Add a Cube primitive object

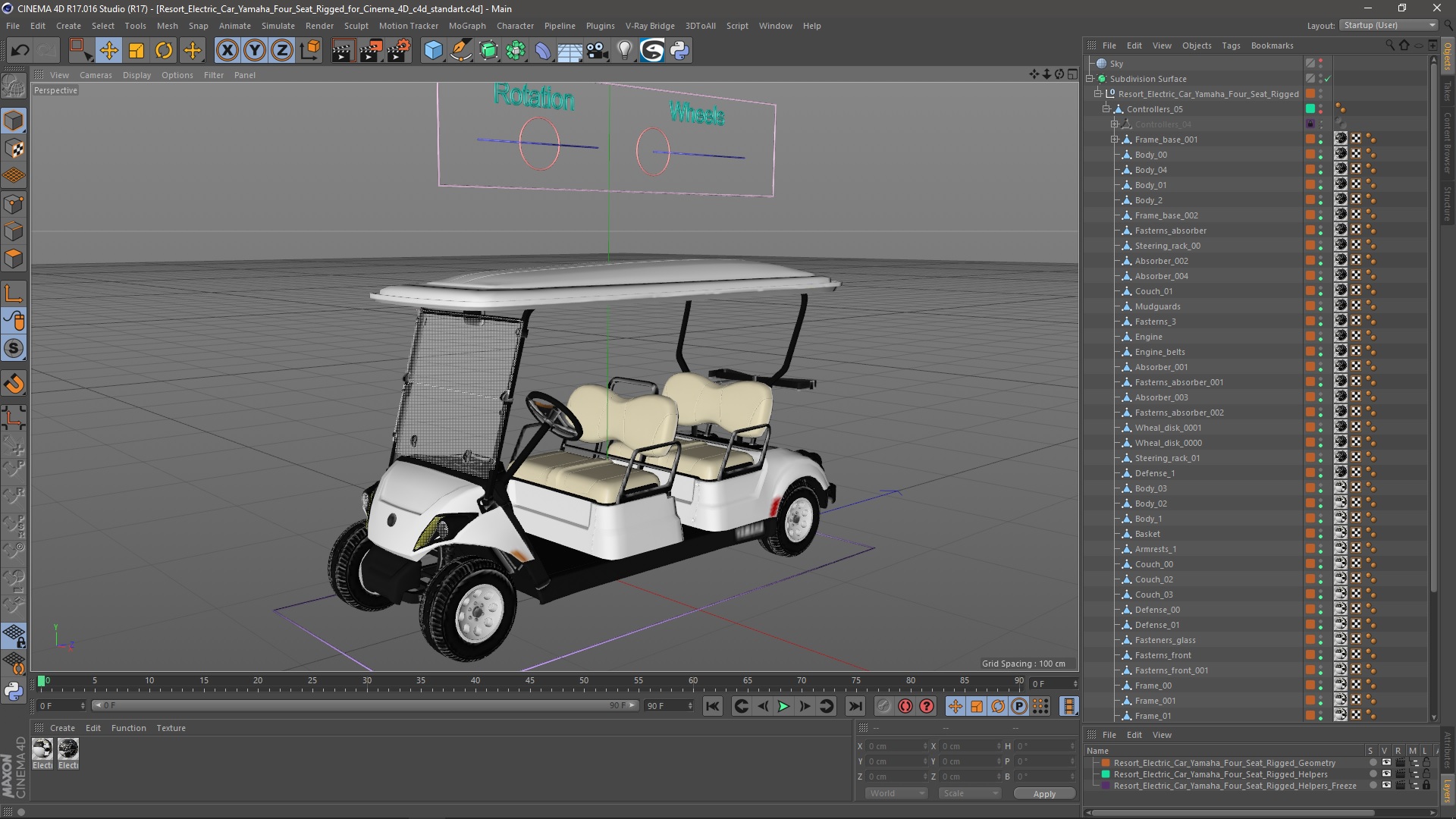point(433,51)
